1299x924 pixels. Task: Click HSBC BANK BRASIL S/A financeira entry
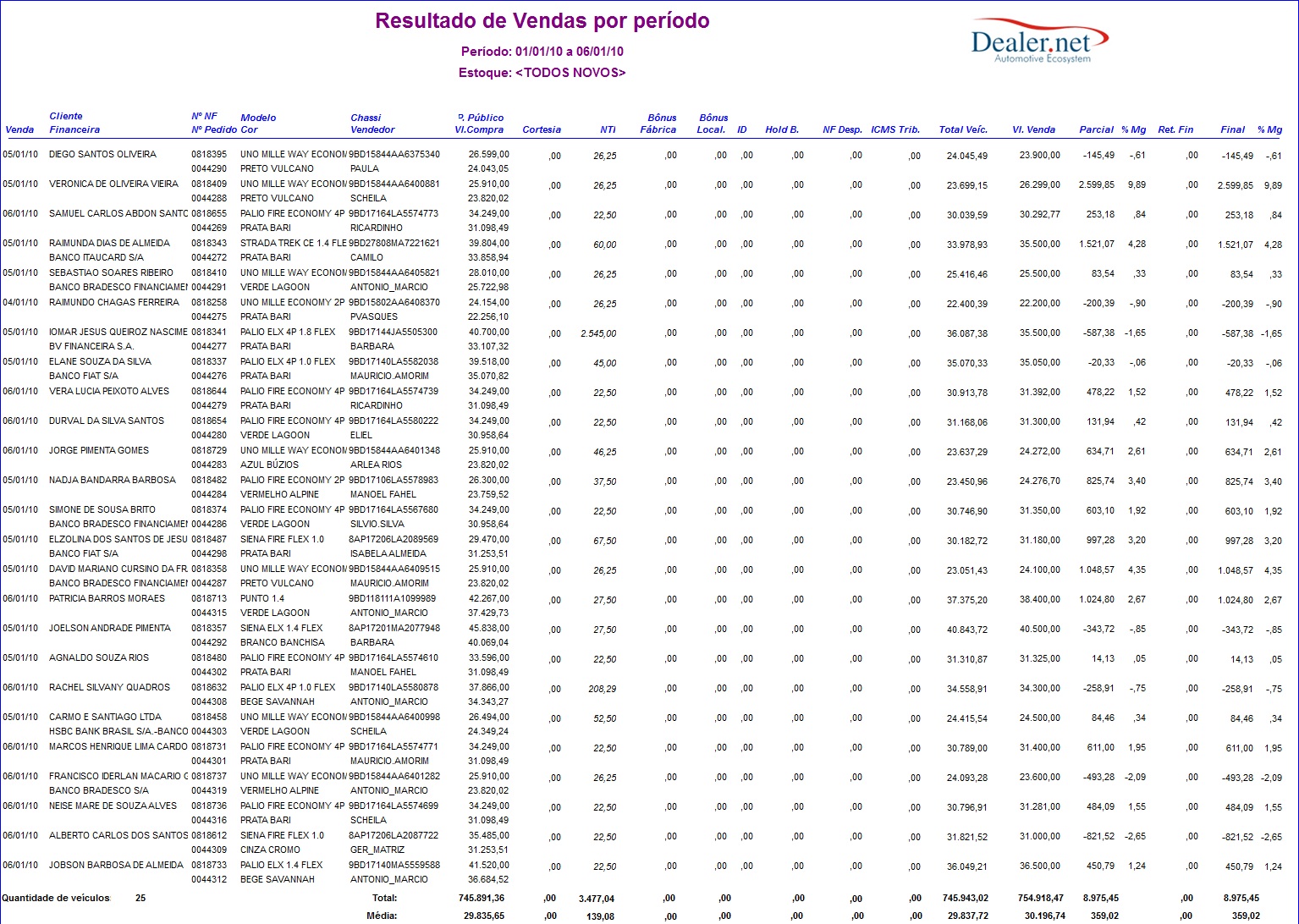(118, 732)
